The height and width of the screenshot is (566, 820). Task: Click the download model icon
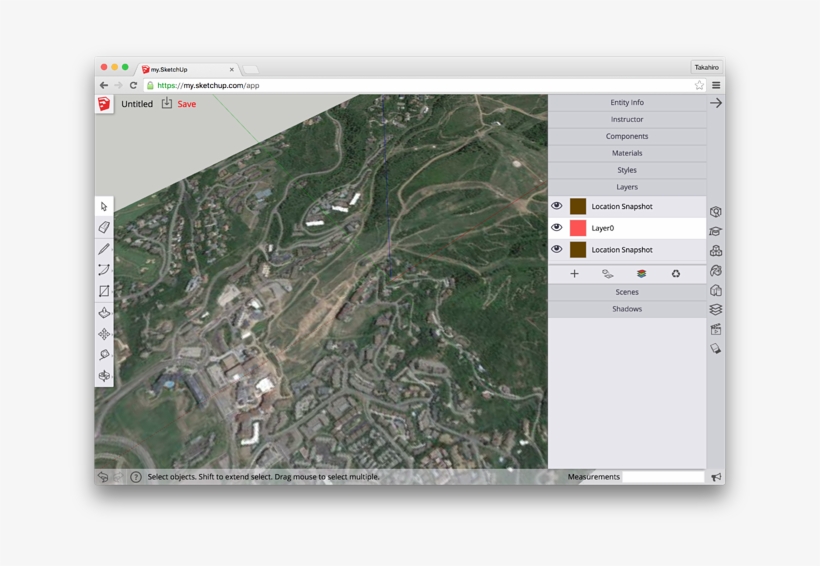[x=166, y=103]
